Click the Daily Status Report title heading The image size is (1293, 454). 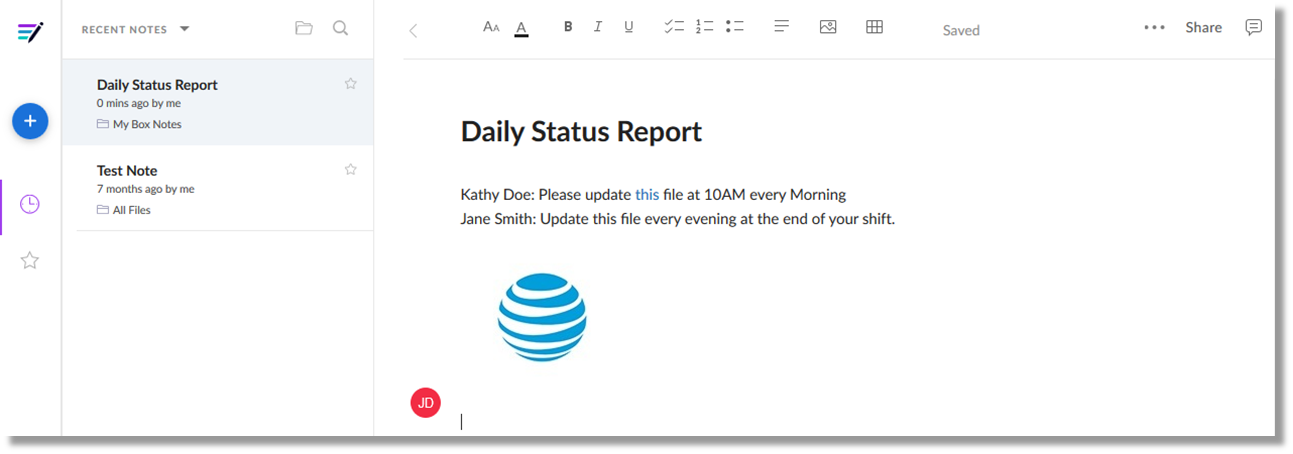pyautogui.click(x=581, y=131)
